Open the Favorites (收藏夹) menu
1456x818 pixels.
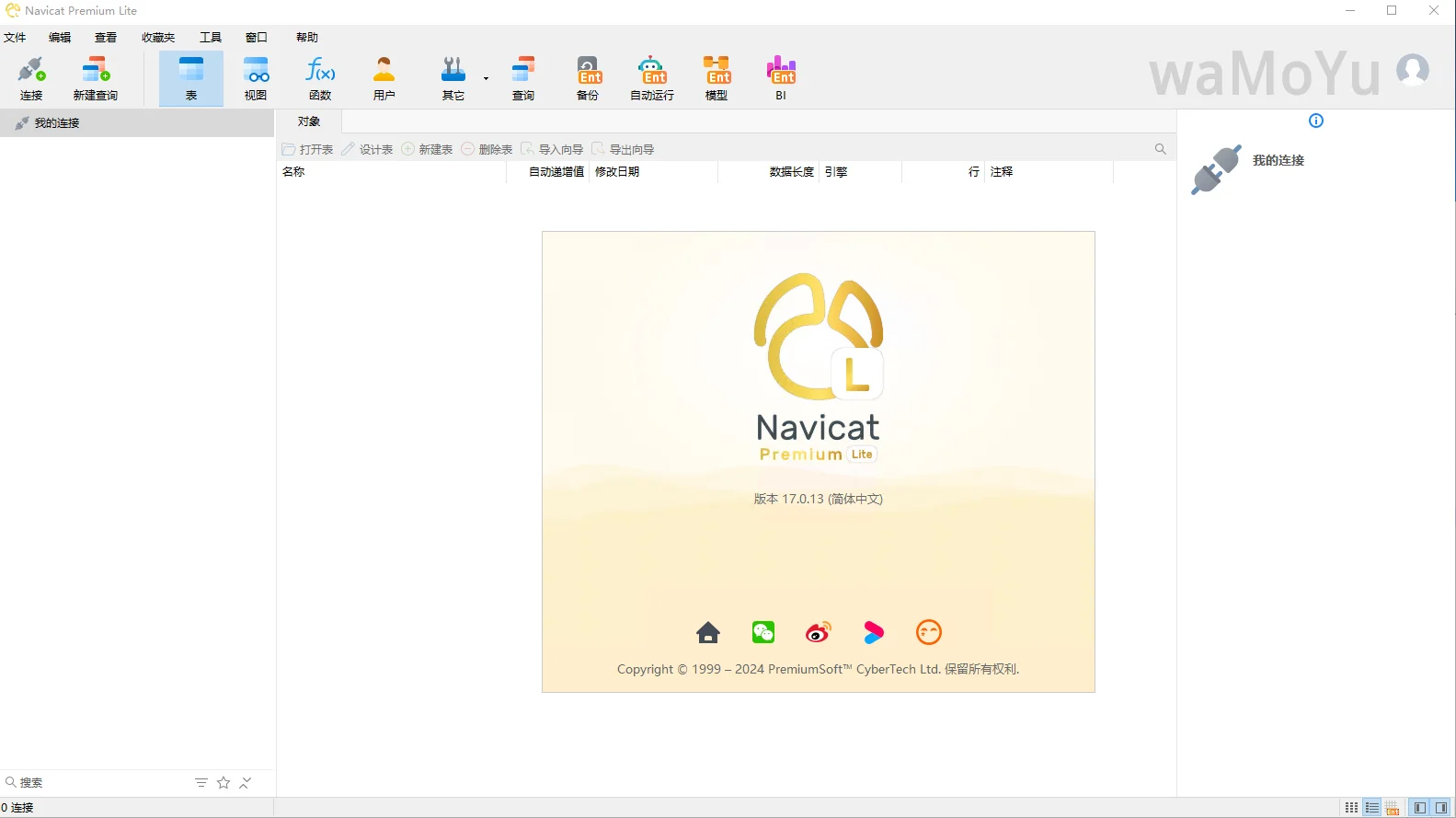(158, 38)
